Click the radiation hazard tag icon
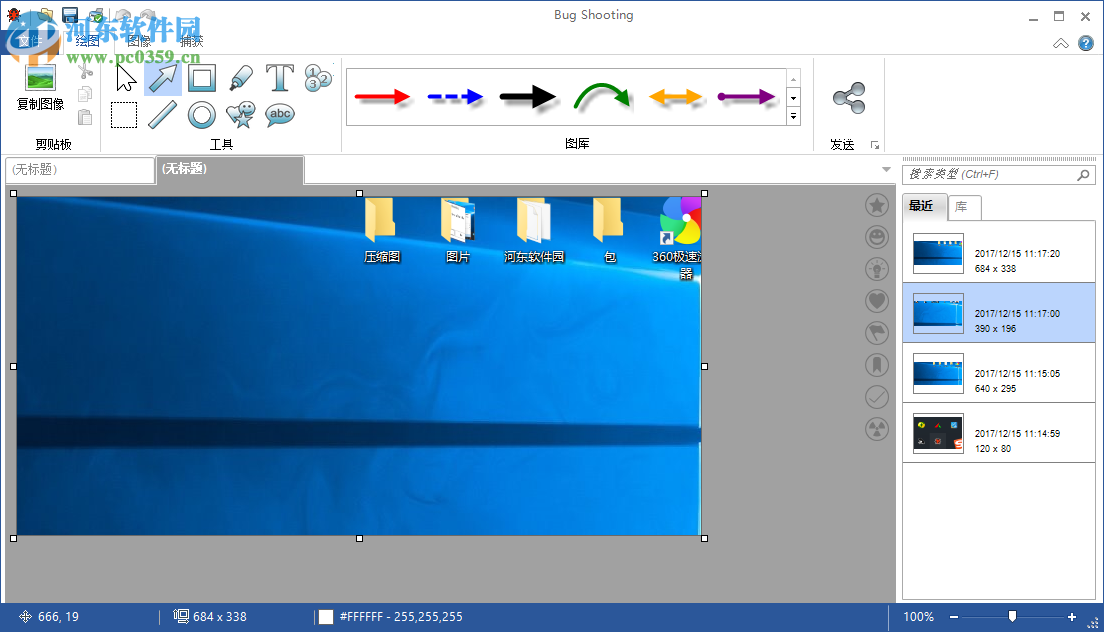 [877, 429]
